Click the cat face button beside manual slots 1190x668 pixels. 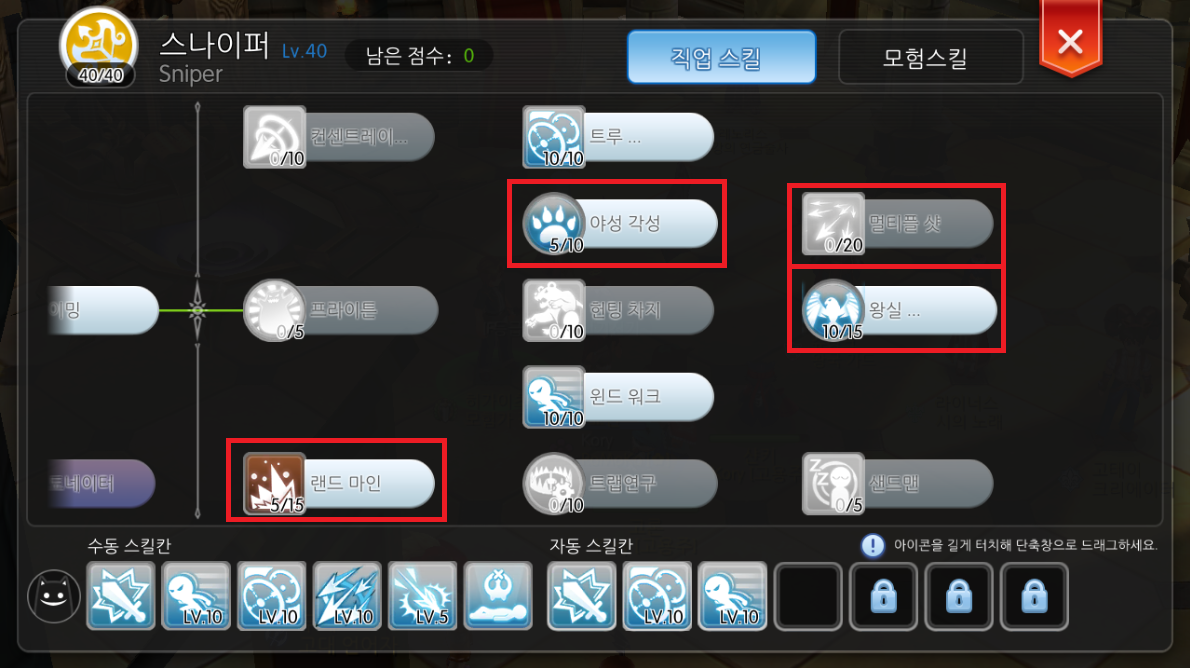(x=54, y=596)
